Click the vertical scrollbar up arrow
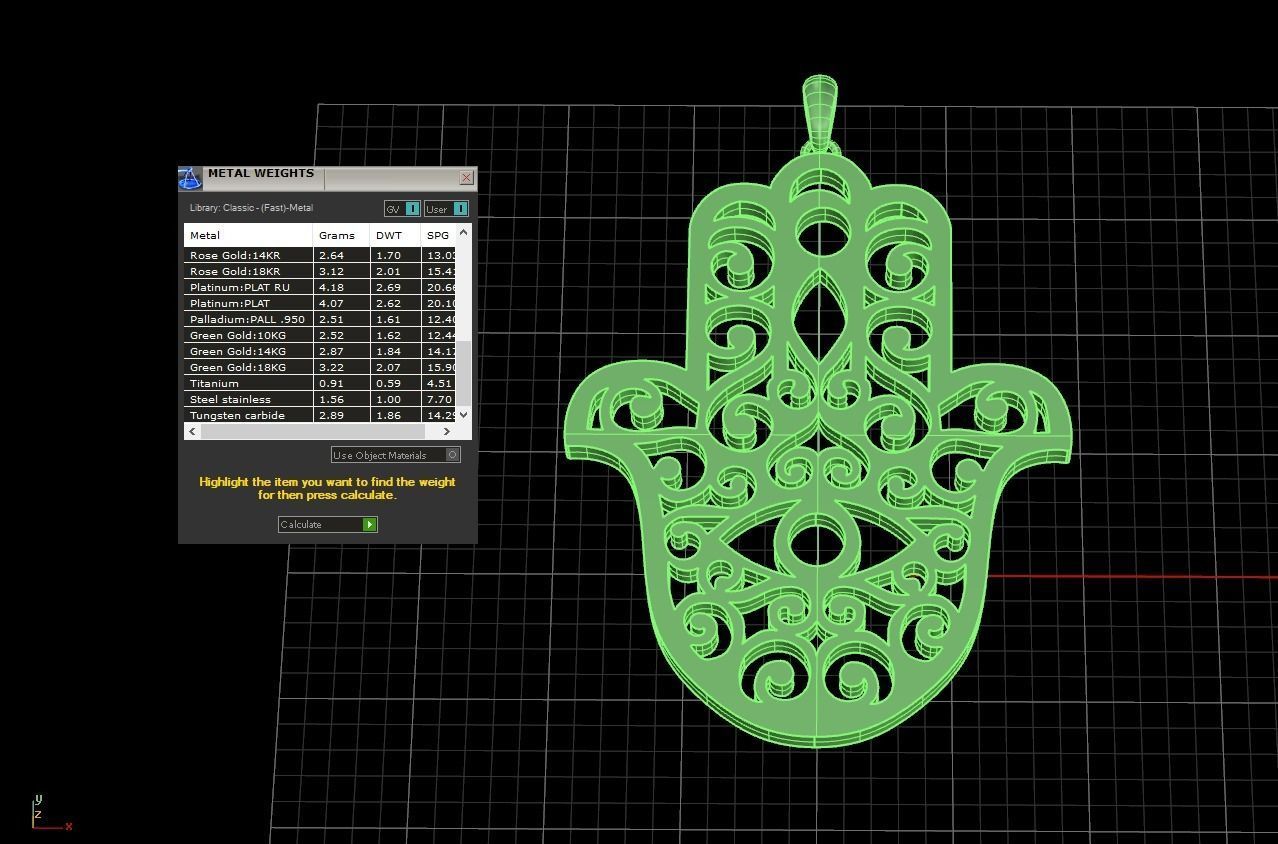The width and height of the screenshot is (1278, 844). (x=463, y=232)
